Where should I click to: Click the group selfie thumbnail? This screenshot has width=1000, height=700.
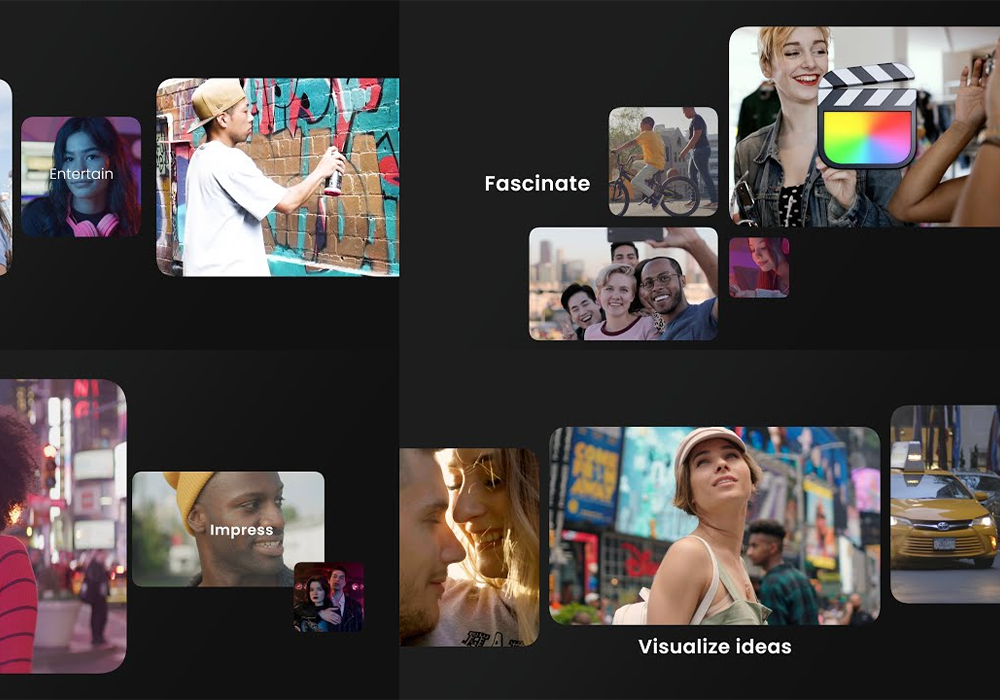(622, 283)
